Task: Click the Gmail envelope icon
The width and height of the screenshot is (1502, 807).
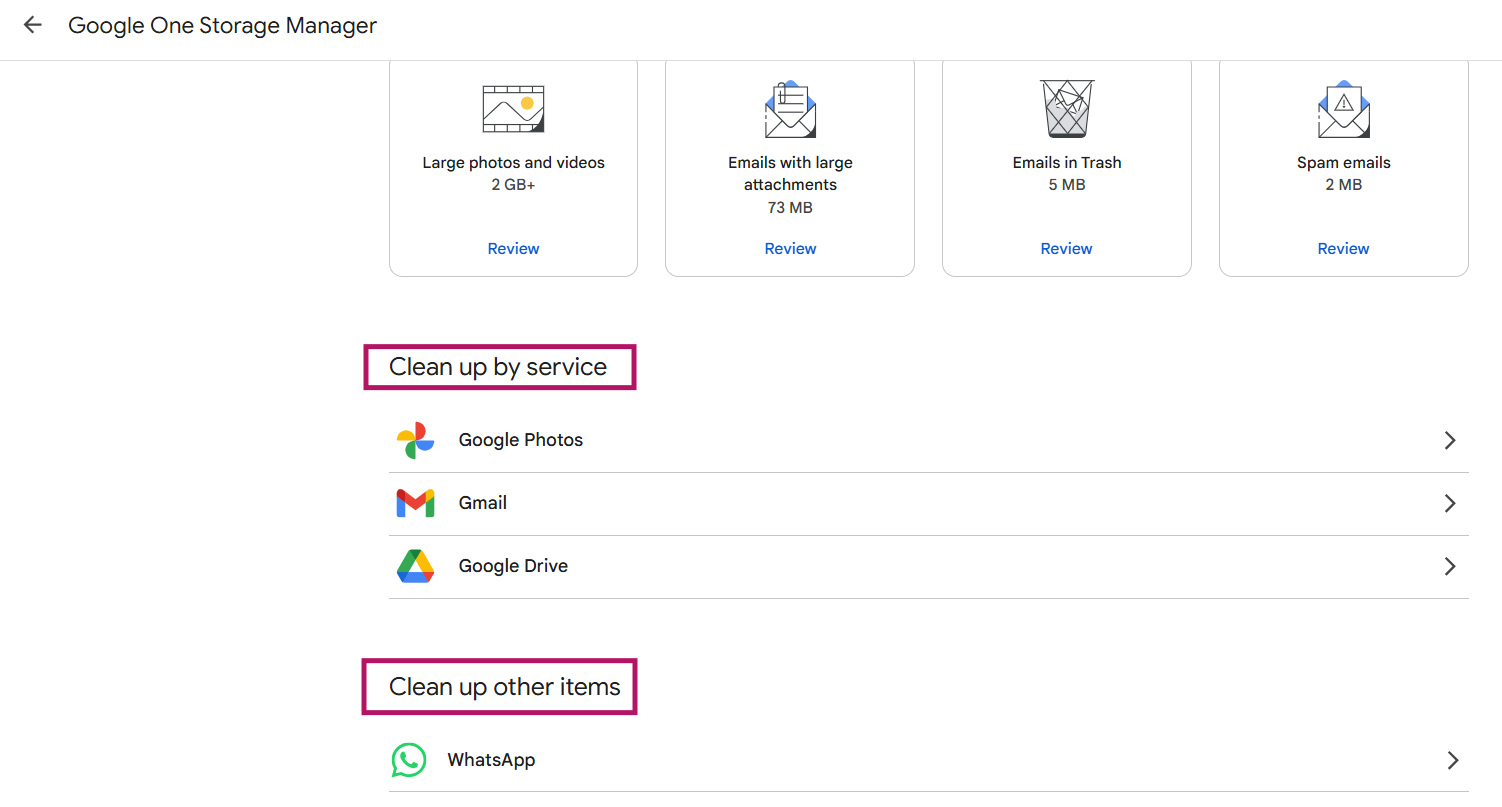Action: click(x=415, y=503)
